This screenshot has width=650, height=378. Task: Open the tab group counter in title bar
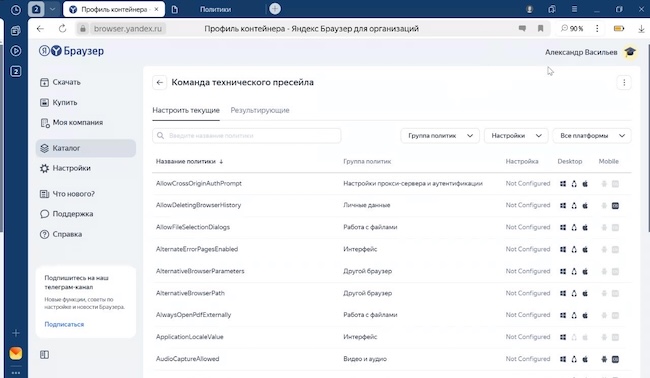[x=36, y=9]
